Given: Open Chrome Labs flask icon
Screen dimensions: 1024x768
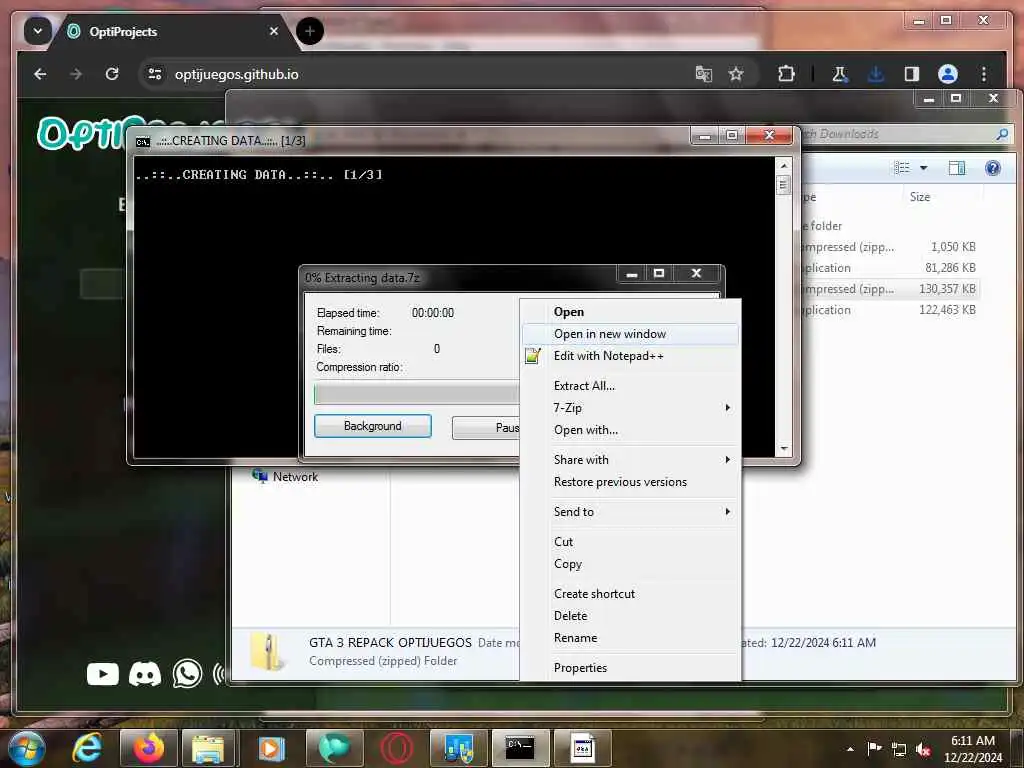Looking at the screenshot, I should (x=840, y=74).
